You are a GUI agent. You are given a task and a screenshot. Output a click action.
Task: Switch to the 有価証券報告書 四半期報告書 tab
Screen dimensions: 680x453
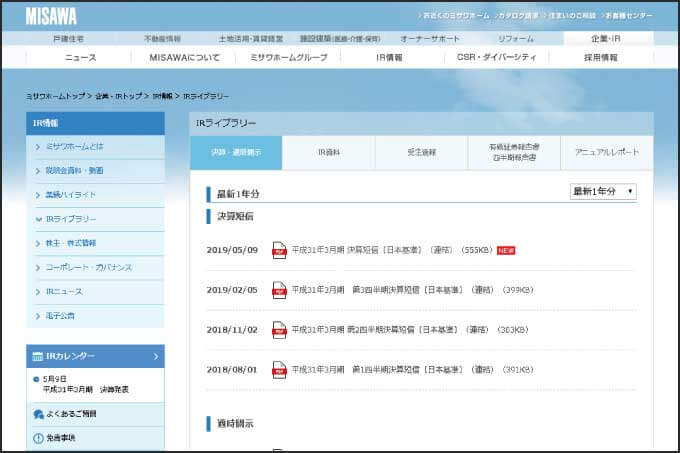point(514,153)
